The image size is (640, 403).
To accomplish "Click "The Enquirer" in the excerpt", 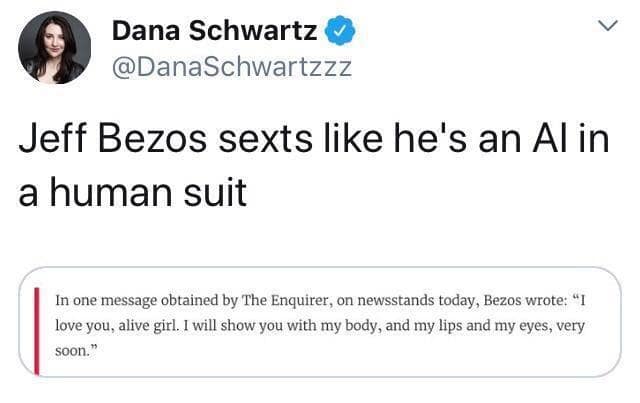I will [x=286, y=299].
